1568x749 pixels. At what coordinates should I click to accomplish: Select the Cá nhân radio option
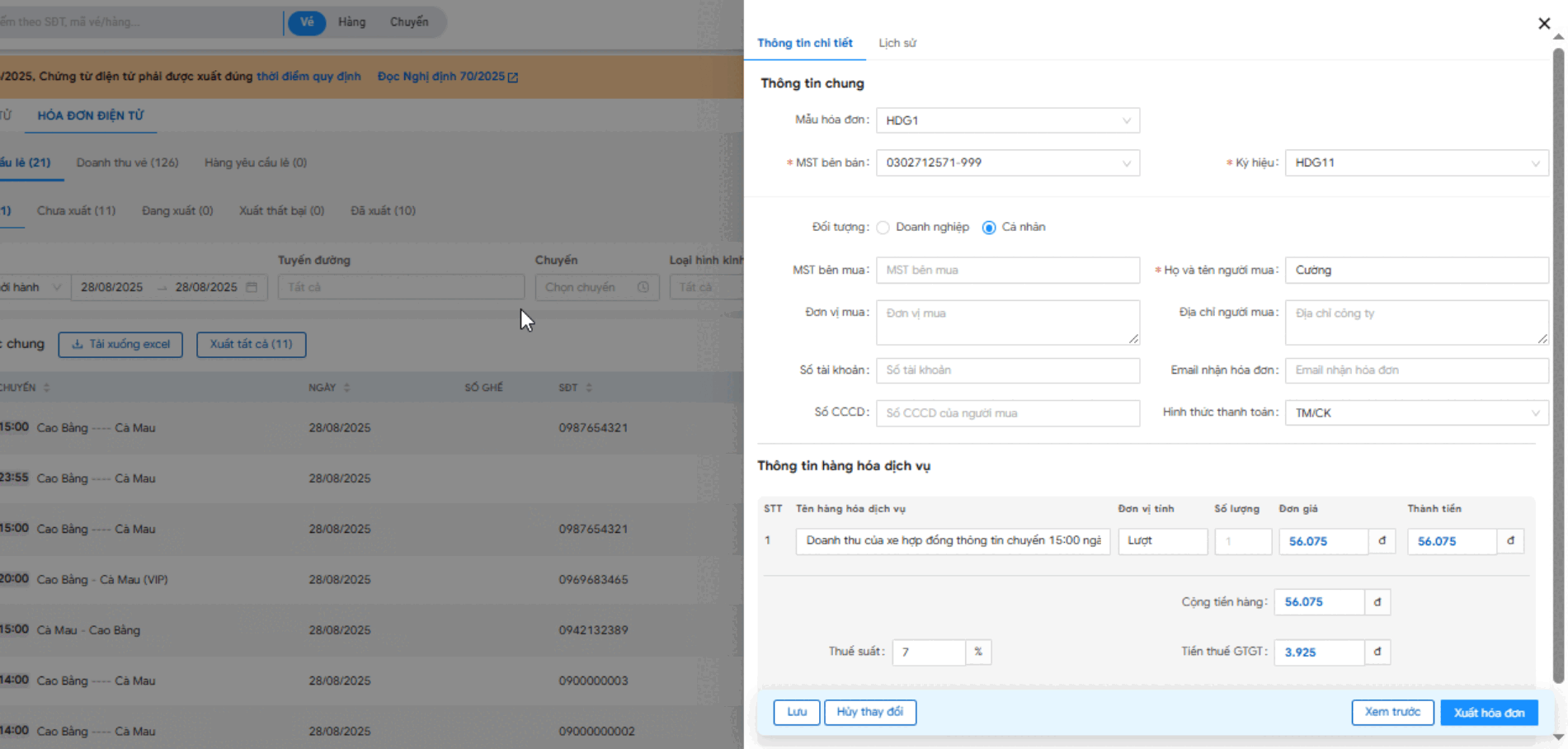click(989, 228)
